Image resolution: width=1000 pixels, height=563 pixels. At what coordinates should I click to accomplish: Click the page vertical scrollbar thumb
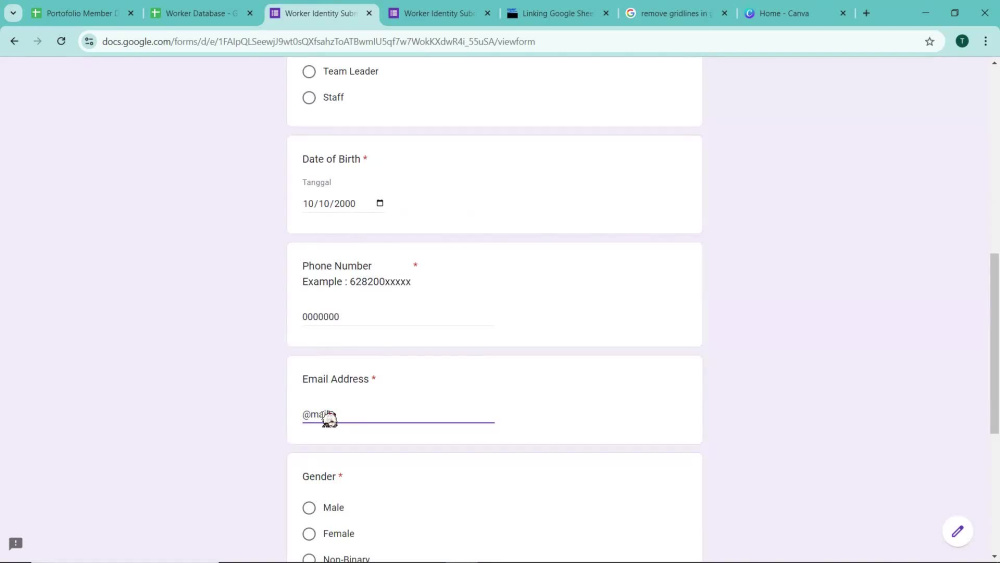(x=994, y=344)
